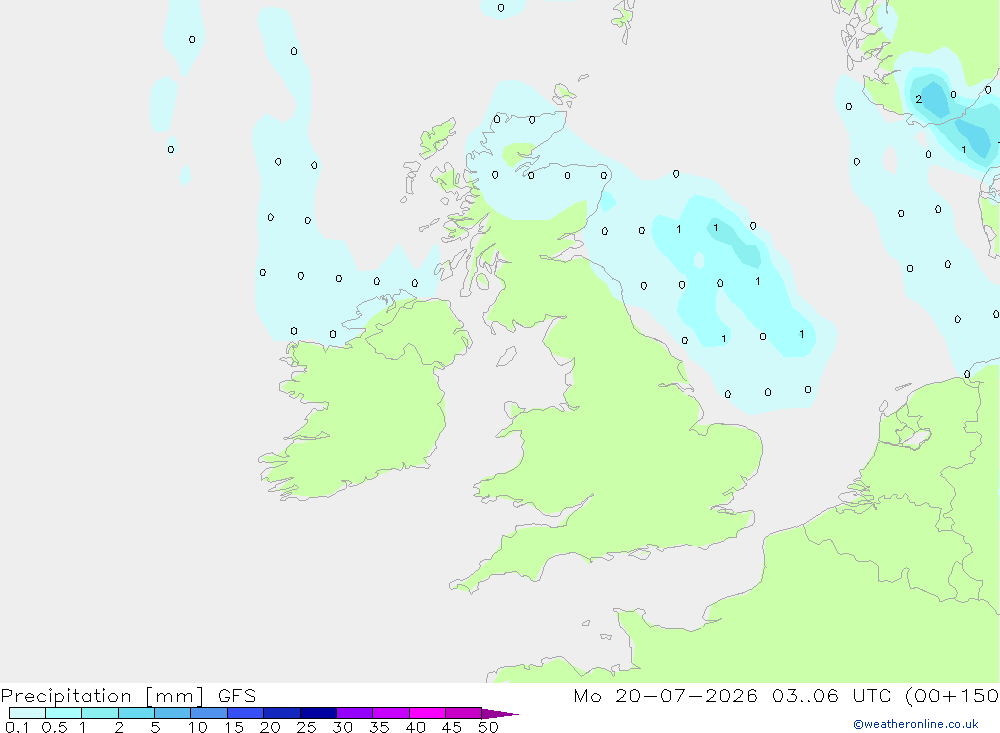This screenshot has width=1000, height=733.
Task: Select the forecast date Mo 20-07-2026 text
Action: (665, 696)
